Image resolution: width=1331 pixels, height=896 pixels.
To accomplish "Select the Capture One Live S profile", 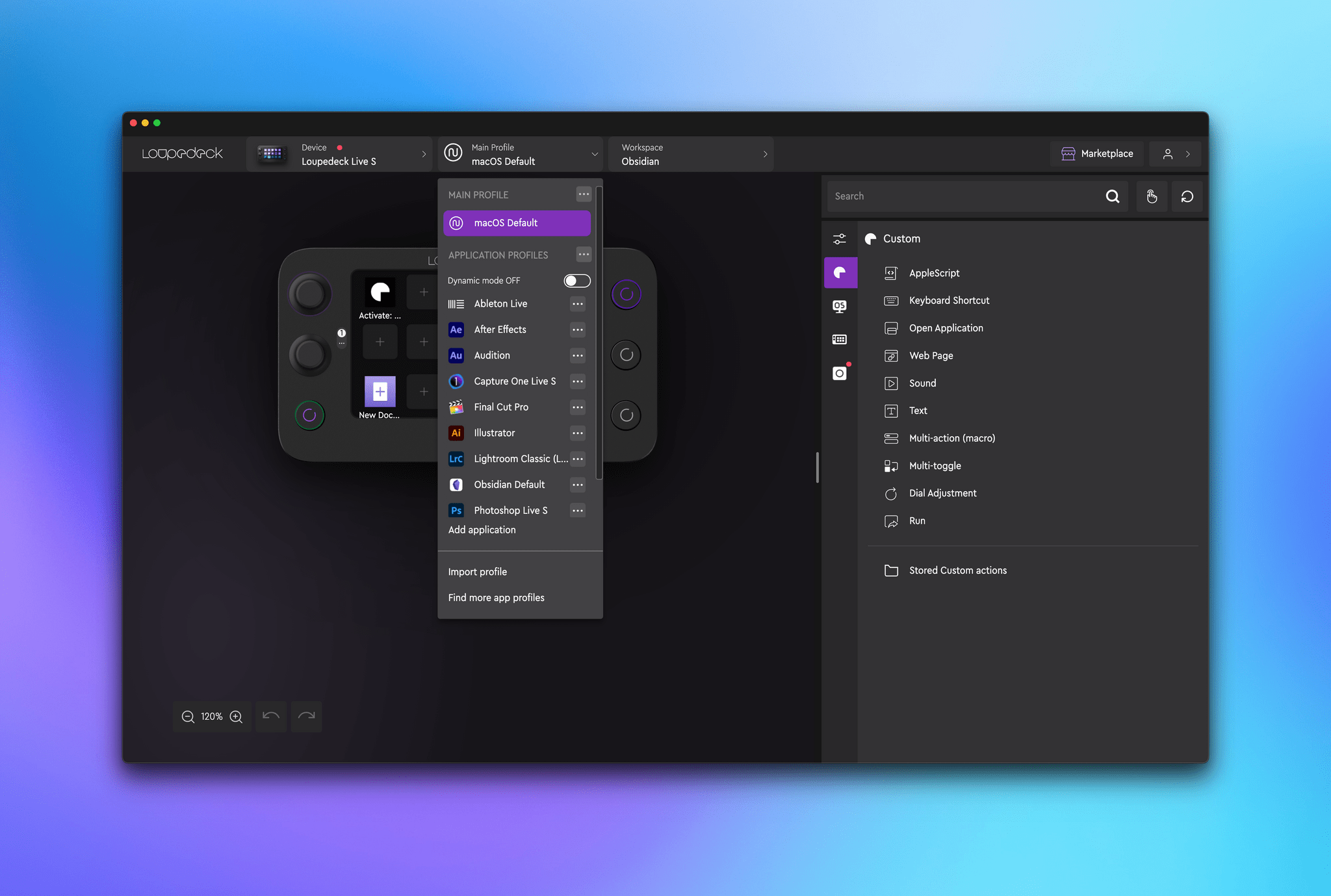I will [x=515, y=381].
